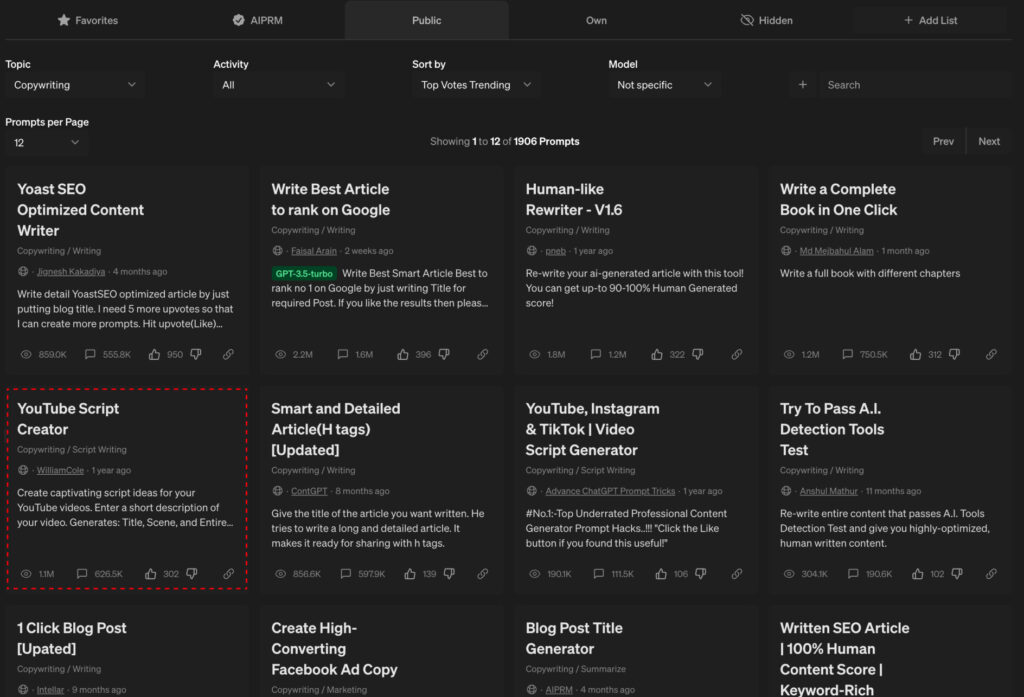Viewport: 1024px width, 697px height.
Task: Copy link of TikTok Video Script Generator prompt
Action: [x=737, y=574]
